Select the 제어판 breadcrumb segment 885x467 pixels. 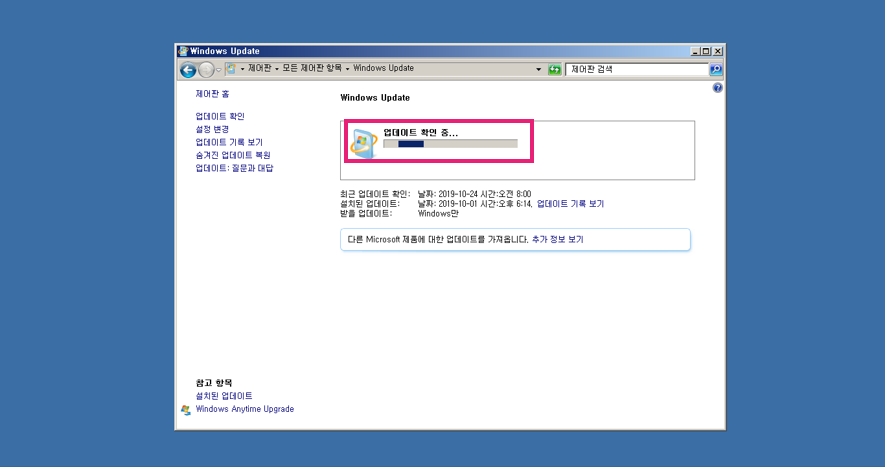tap(260, 68)
